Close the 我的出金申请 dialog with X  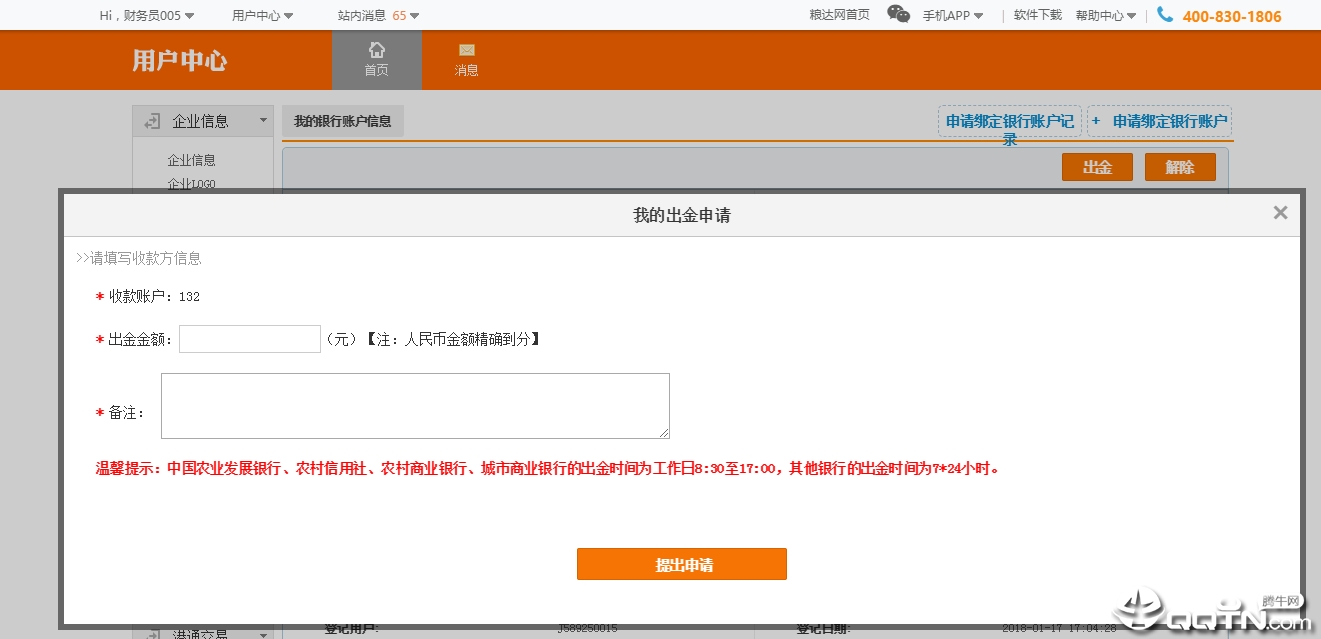[x=1280, y=213]
